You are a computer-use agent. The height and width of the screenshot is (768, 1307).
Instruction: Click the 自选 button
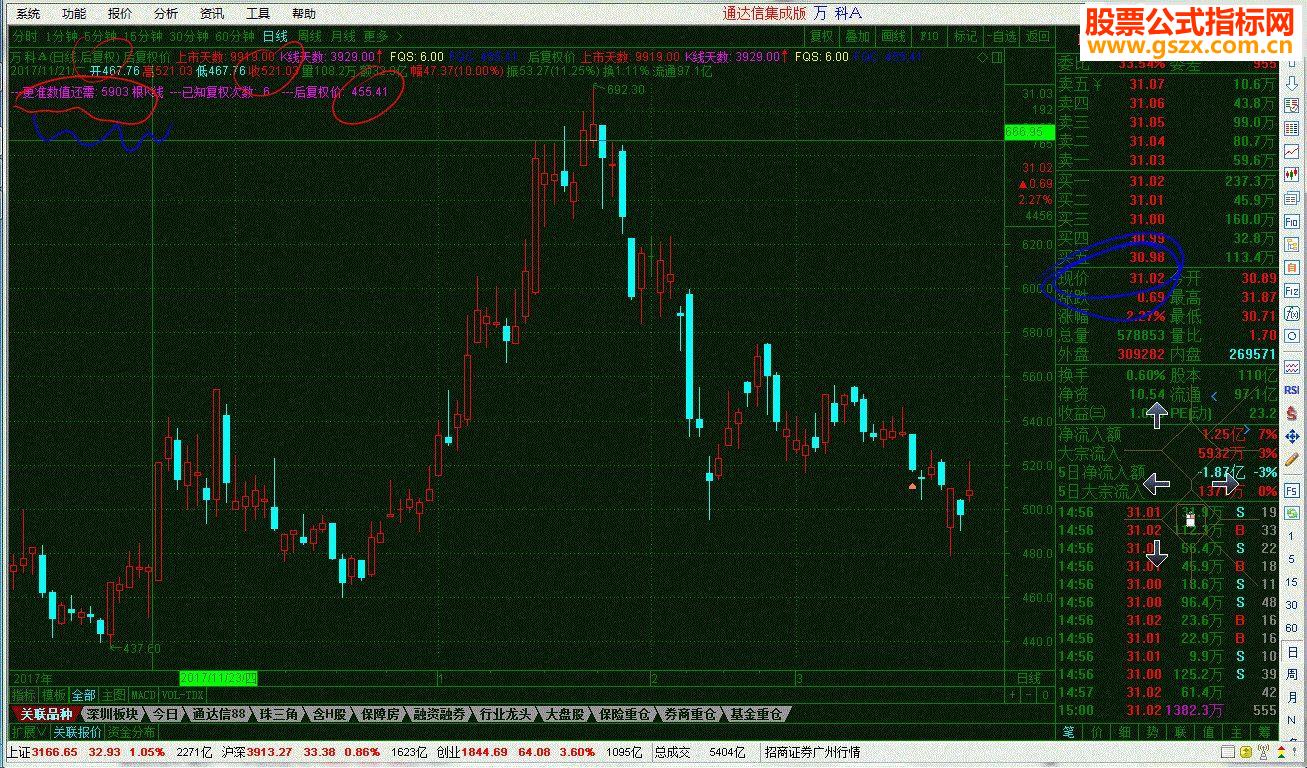[1001, 36]
